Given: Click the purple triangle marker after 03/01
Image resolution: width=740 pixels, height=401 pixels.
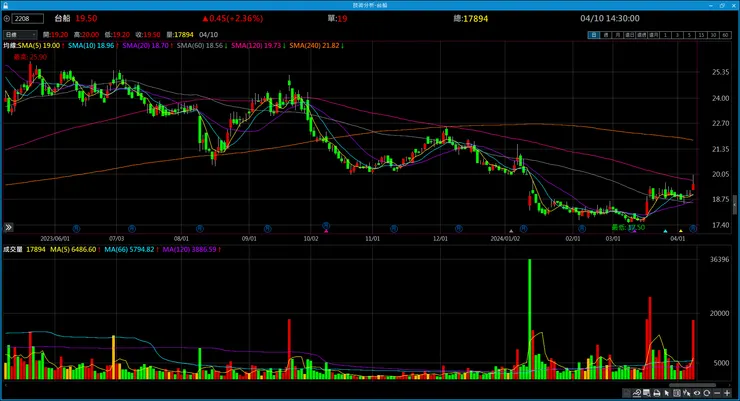Looking at the screenshot, I should [634, 231].
